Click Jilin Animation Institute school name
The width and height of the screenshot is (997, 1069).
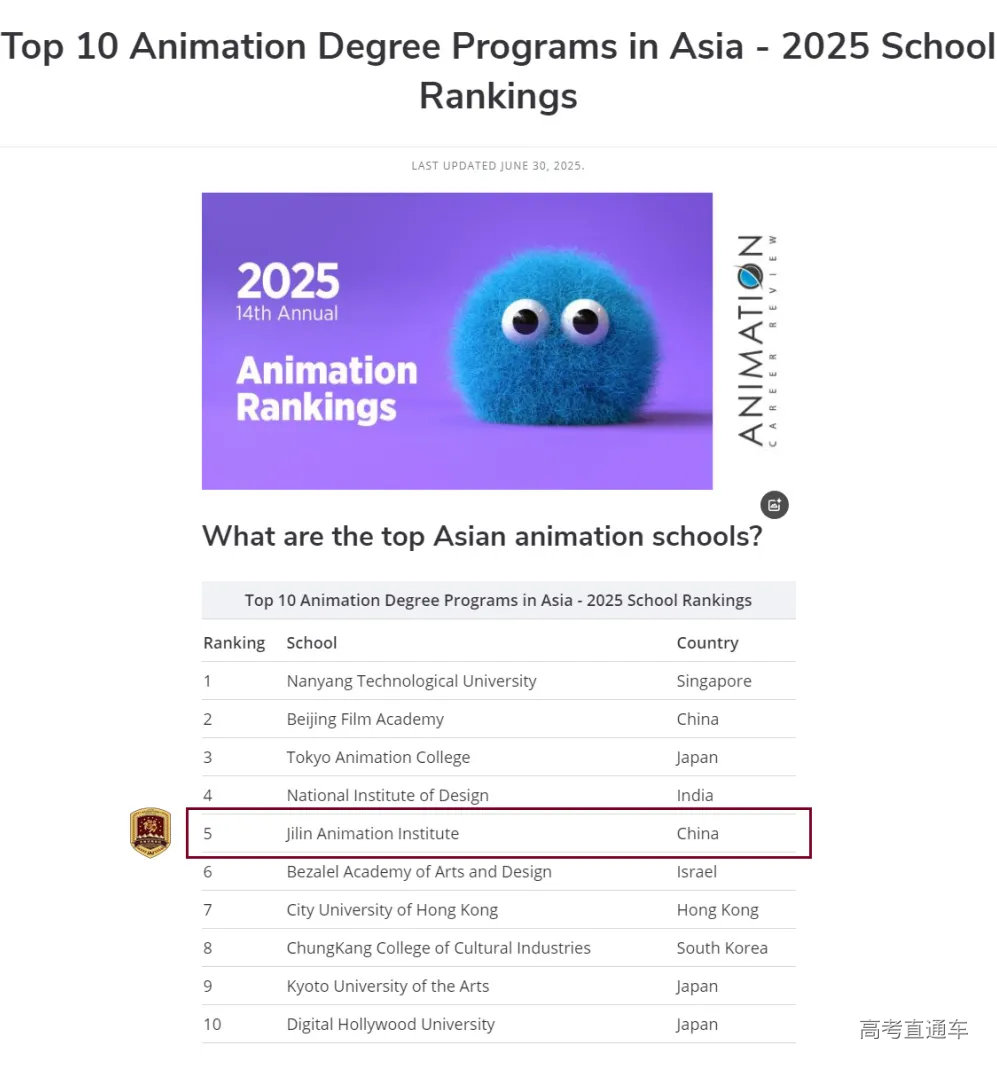coord(372,833)
